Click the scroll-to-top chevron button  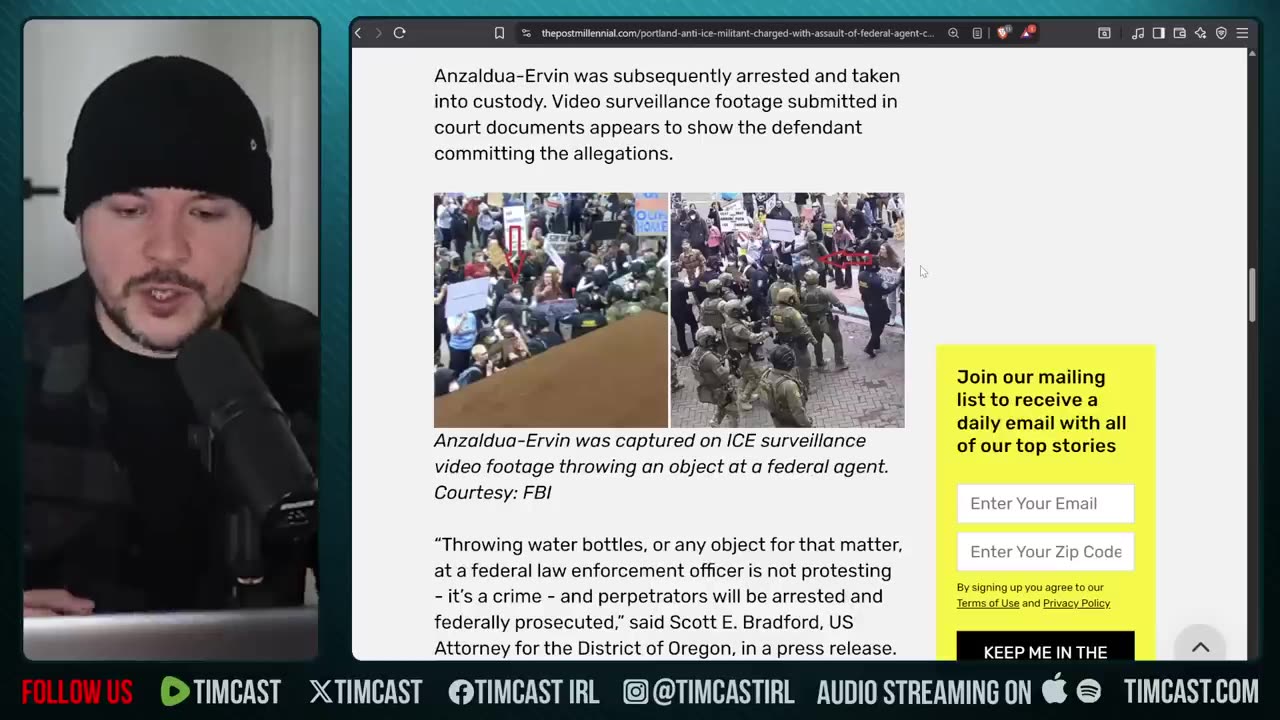tap(1200, 647)
